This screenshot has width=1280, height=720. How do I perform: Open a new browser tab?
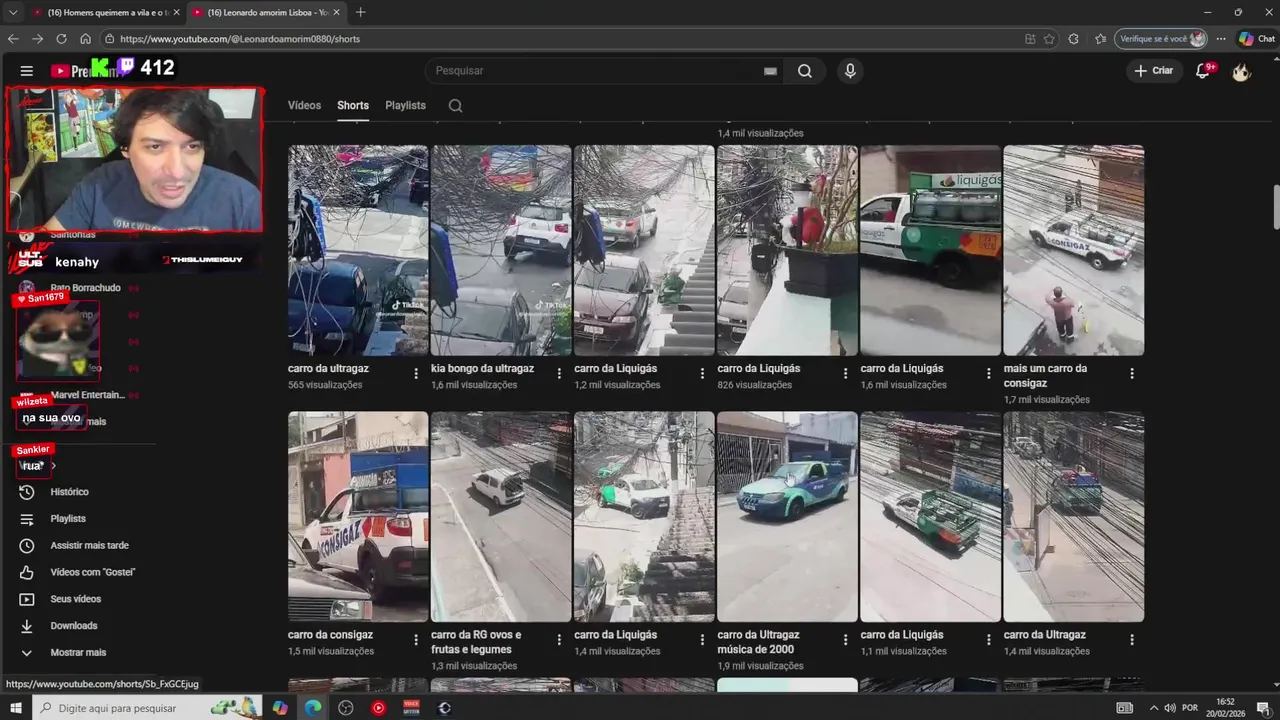(x=360, y=12)
